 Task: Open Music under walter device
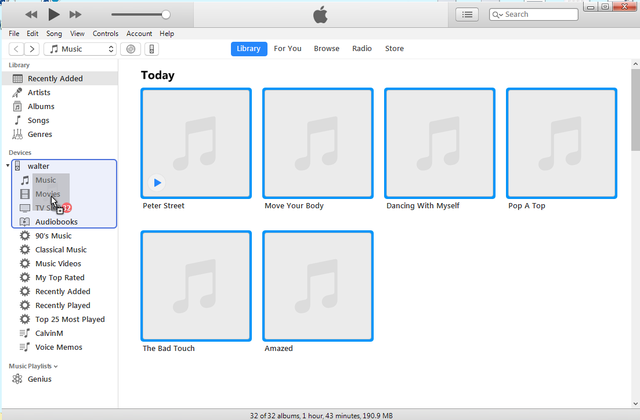tap(45, 180)
